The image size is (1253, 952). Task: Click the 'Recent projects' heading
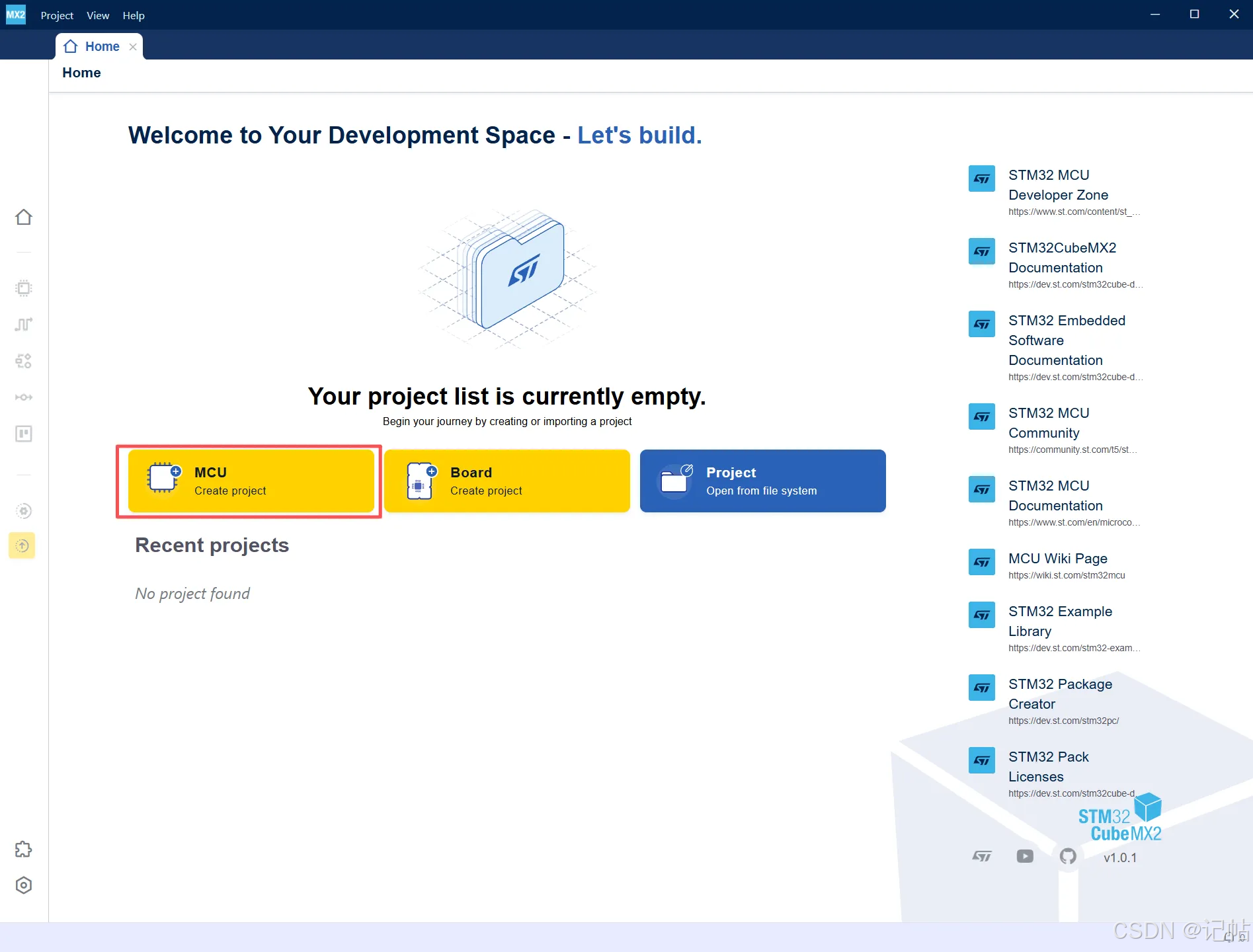(212, 545)
